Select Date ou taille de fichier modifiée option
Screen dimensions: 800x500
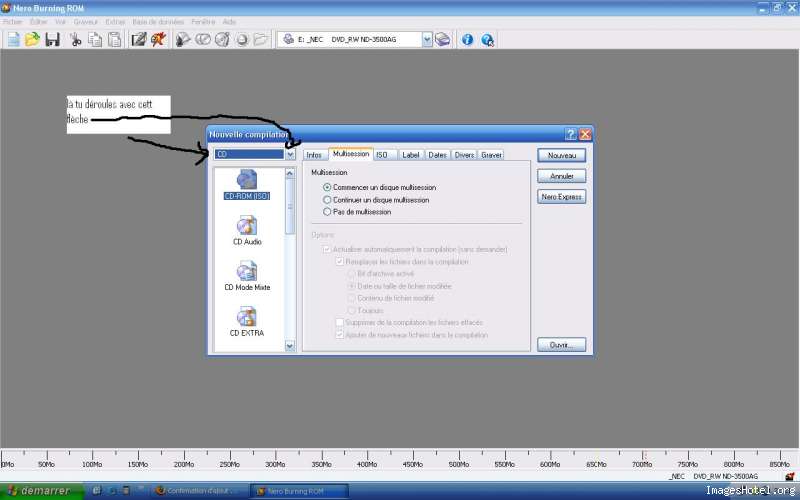(x=351, y=286)
